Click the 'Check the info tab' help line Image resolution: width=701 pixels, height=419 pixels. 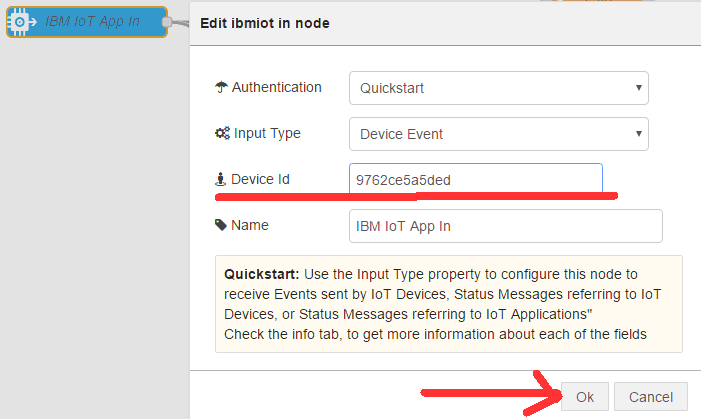(435, 334)
